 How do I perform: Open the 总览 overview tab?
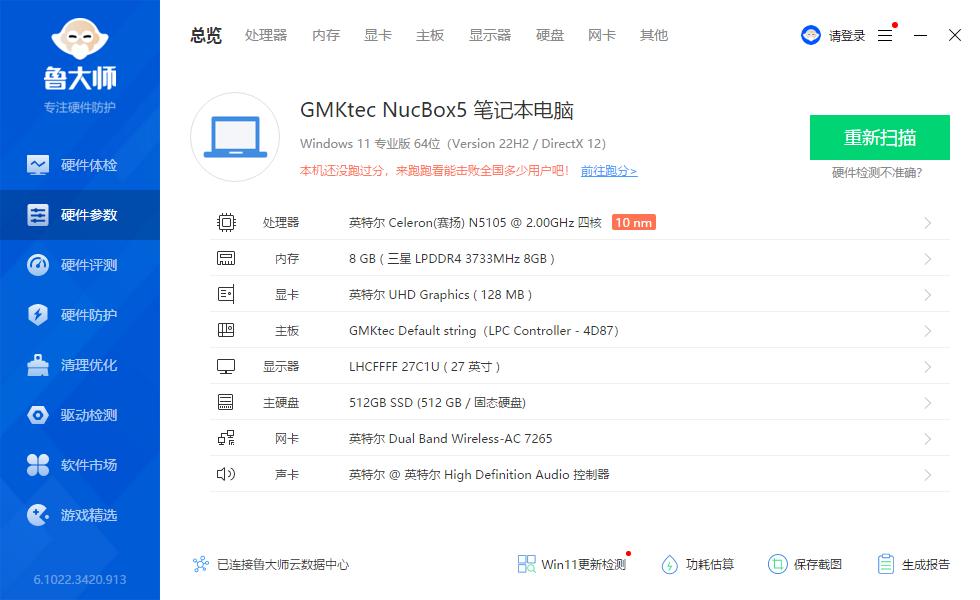[205, 35]
